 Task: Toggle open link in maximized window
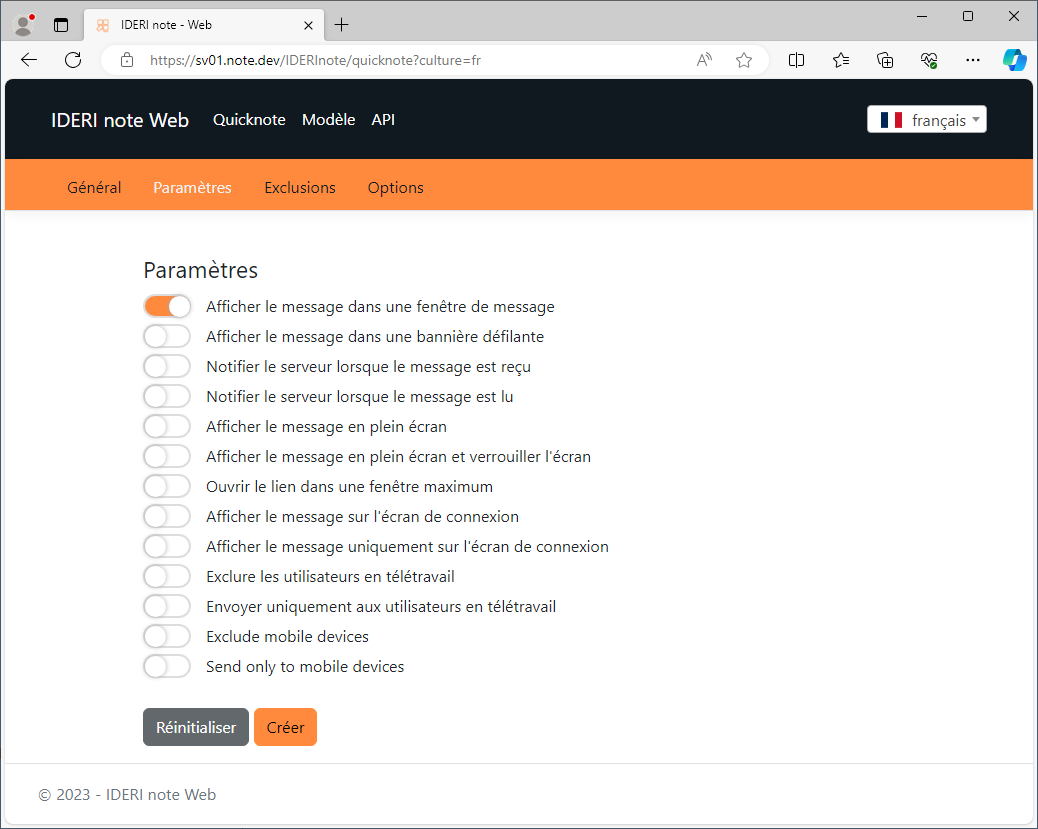(x=167, y=487)
